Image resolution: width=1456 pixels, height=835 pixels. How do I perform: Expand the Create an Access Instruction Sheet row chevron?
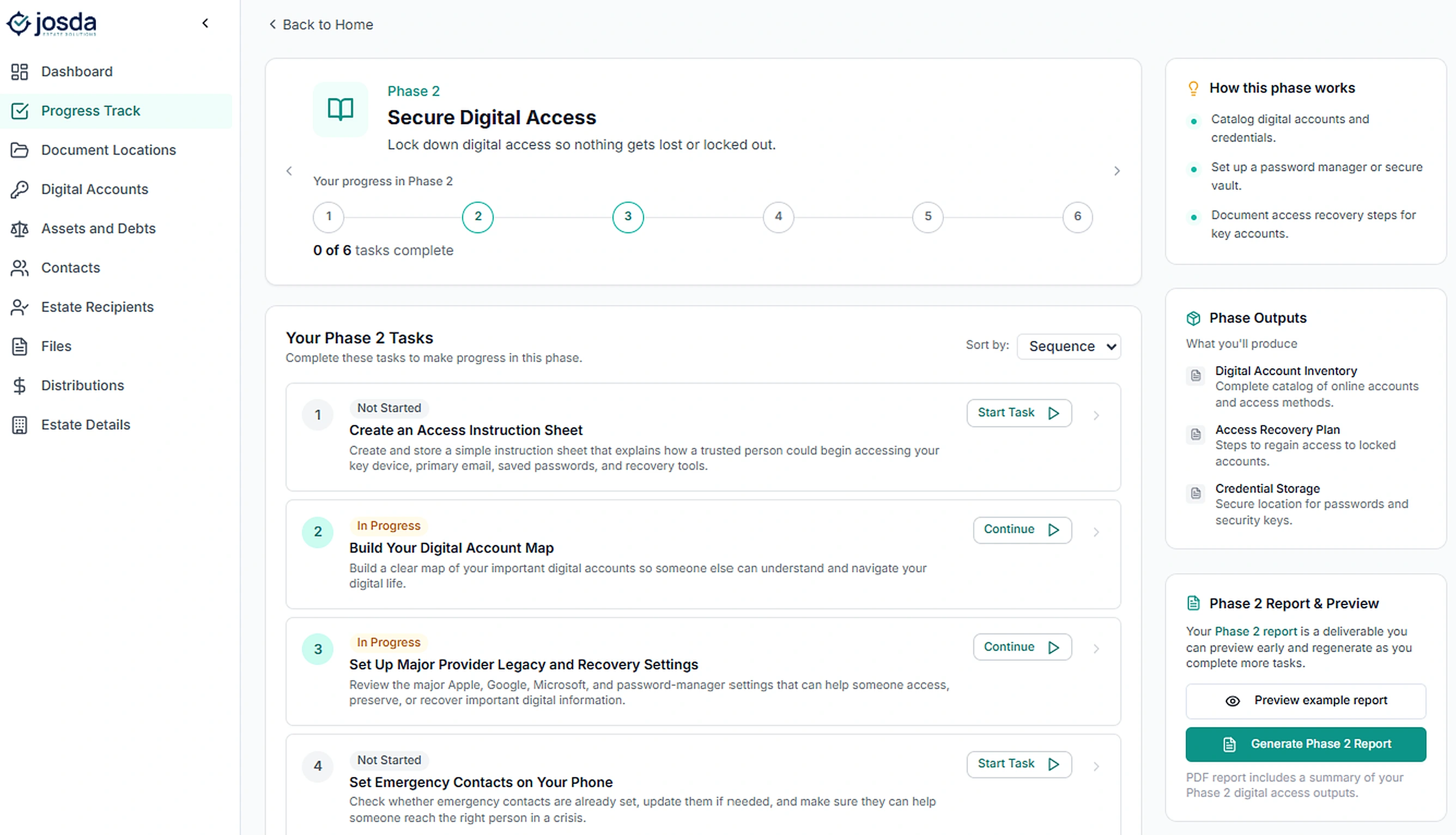point(1096,415)
